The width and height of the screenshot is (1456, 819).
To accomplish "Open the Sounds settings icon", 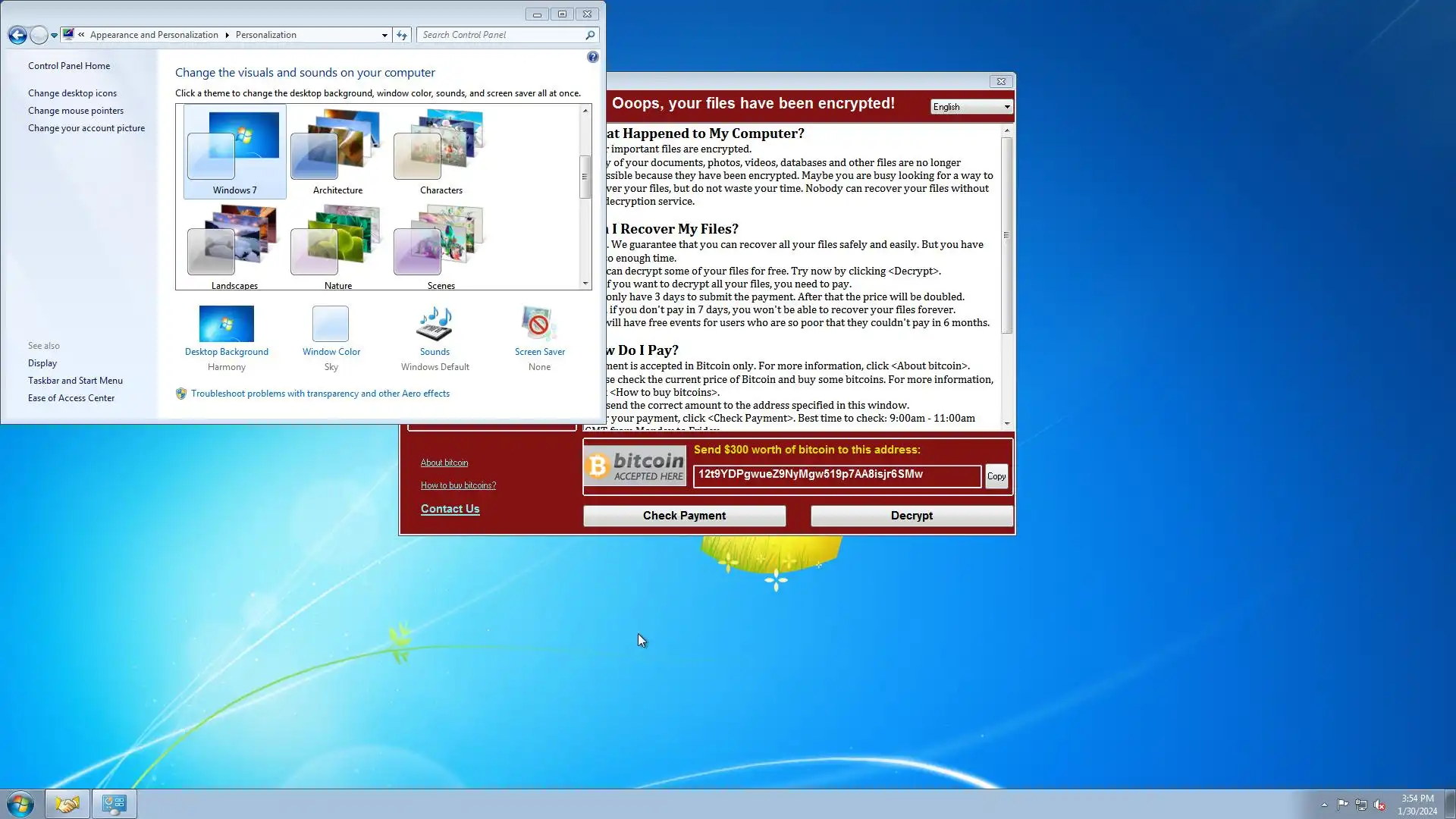I will 435,325.
